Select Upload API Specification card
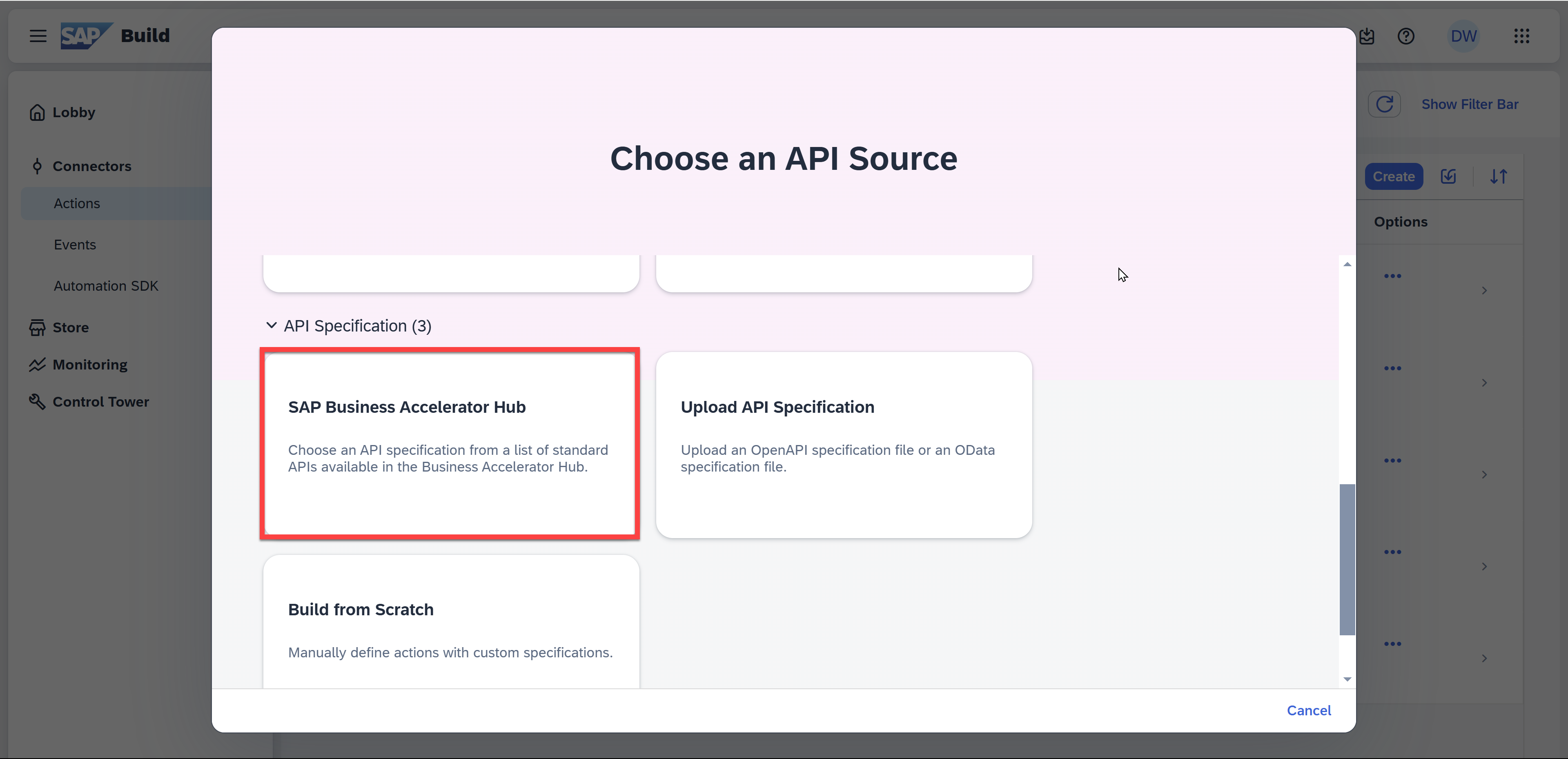Image resolution: width=1568 pixels, height=759 pixels. [x=843, y=444]
